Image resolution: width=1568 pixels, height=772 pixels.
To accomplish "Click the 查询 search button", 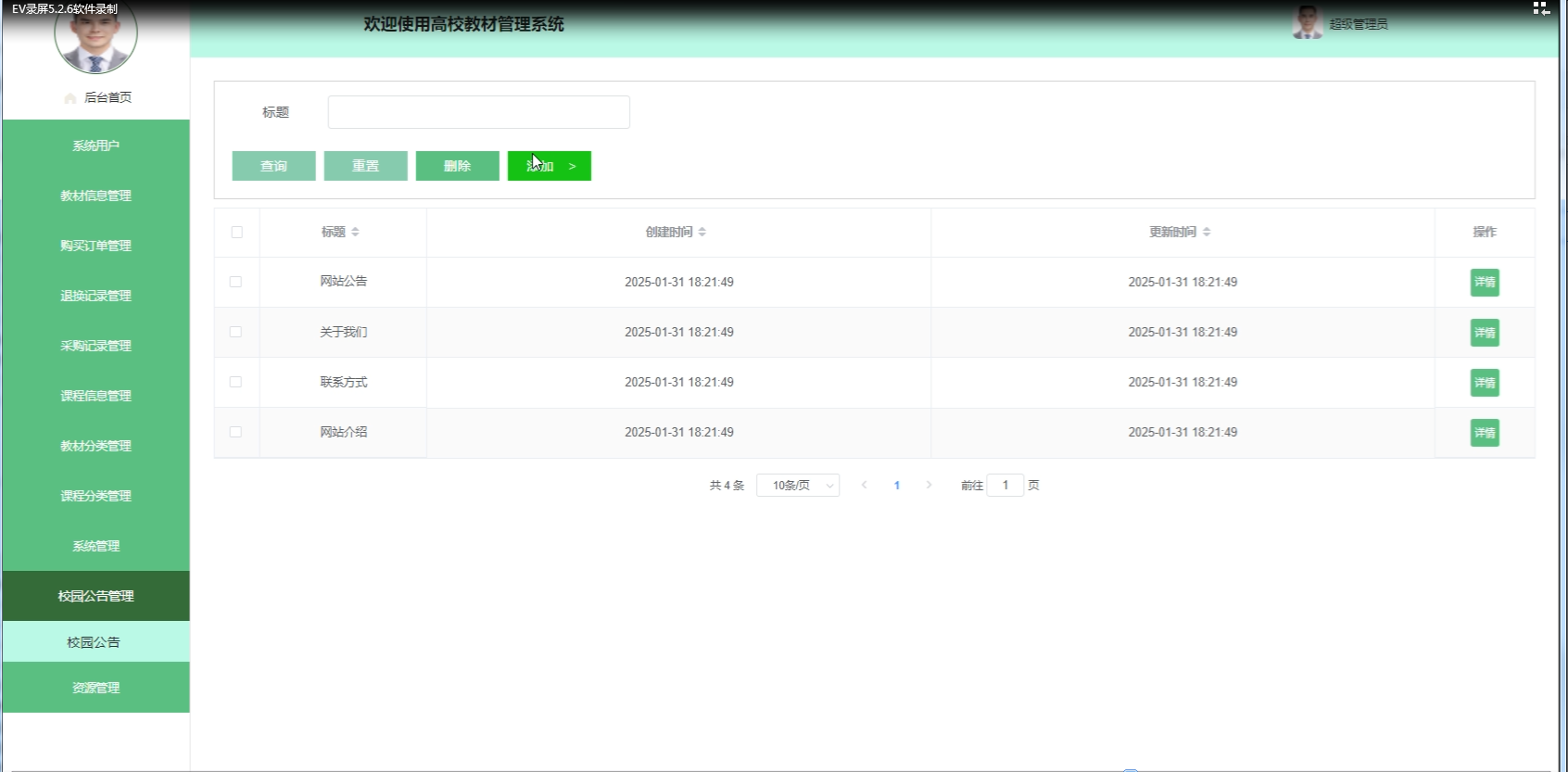I will tap(273, 166).
